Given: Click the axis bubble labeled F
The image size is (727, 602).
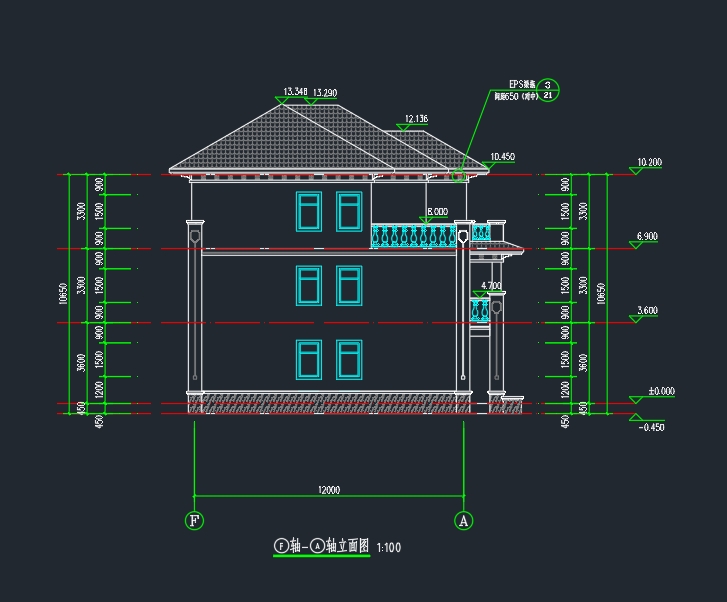Looking at the screenshot, I should (x=194, y=520).
